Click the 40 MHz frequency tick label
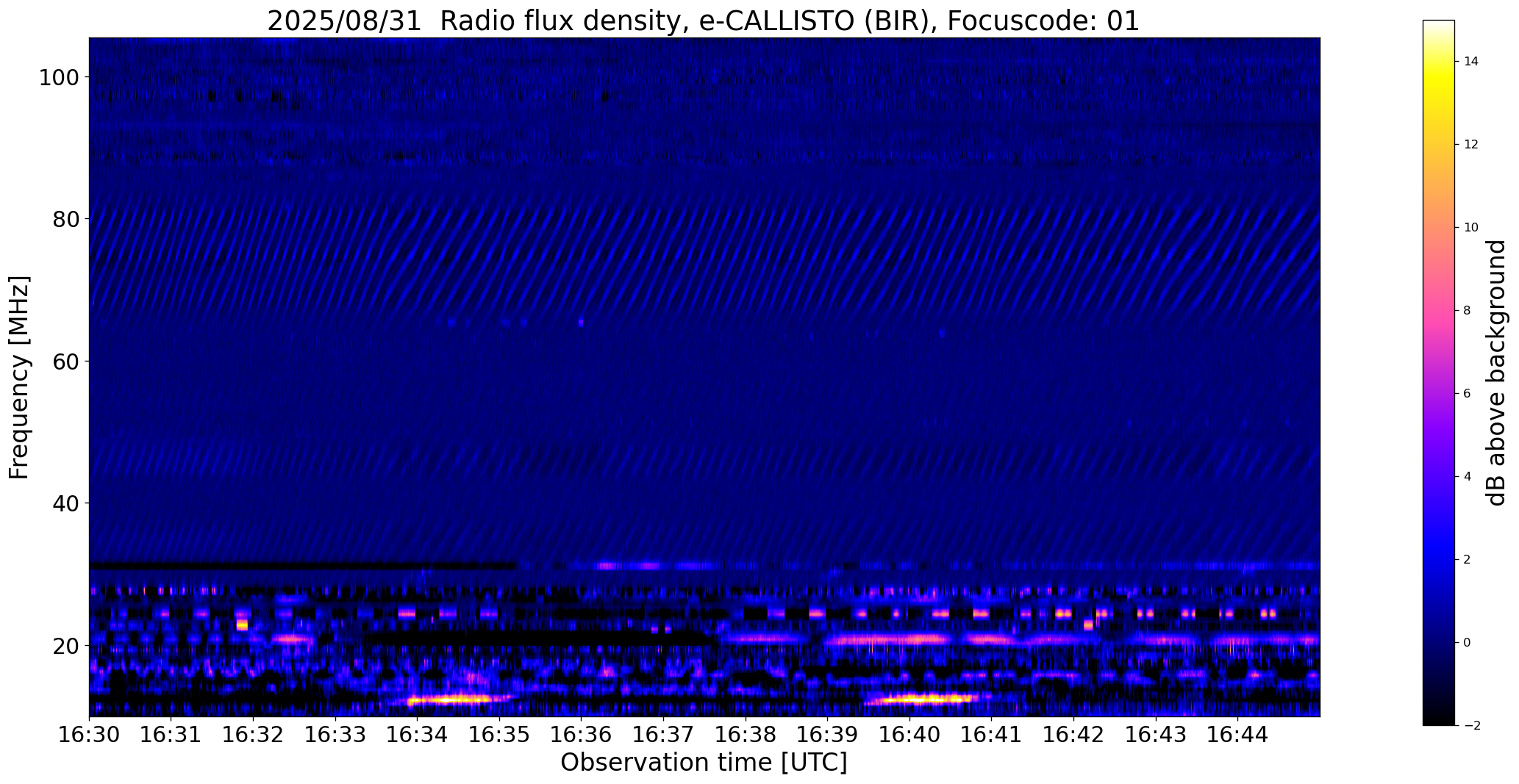1519x784 pixels. click(x=65, y=503)
